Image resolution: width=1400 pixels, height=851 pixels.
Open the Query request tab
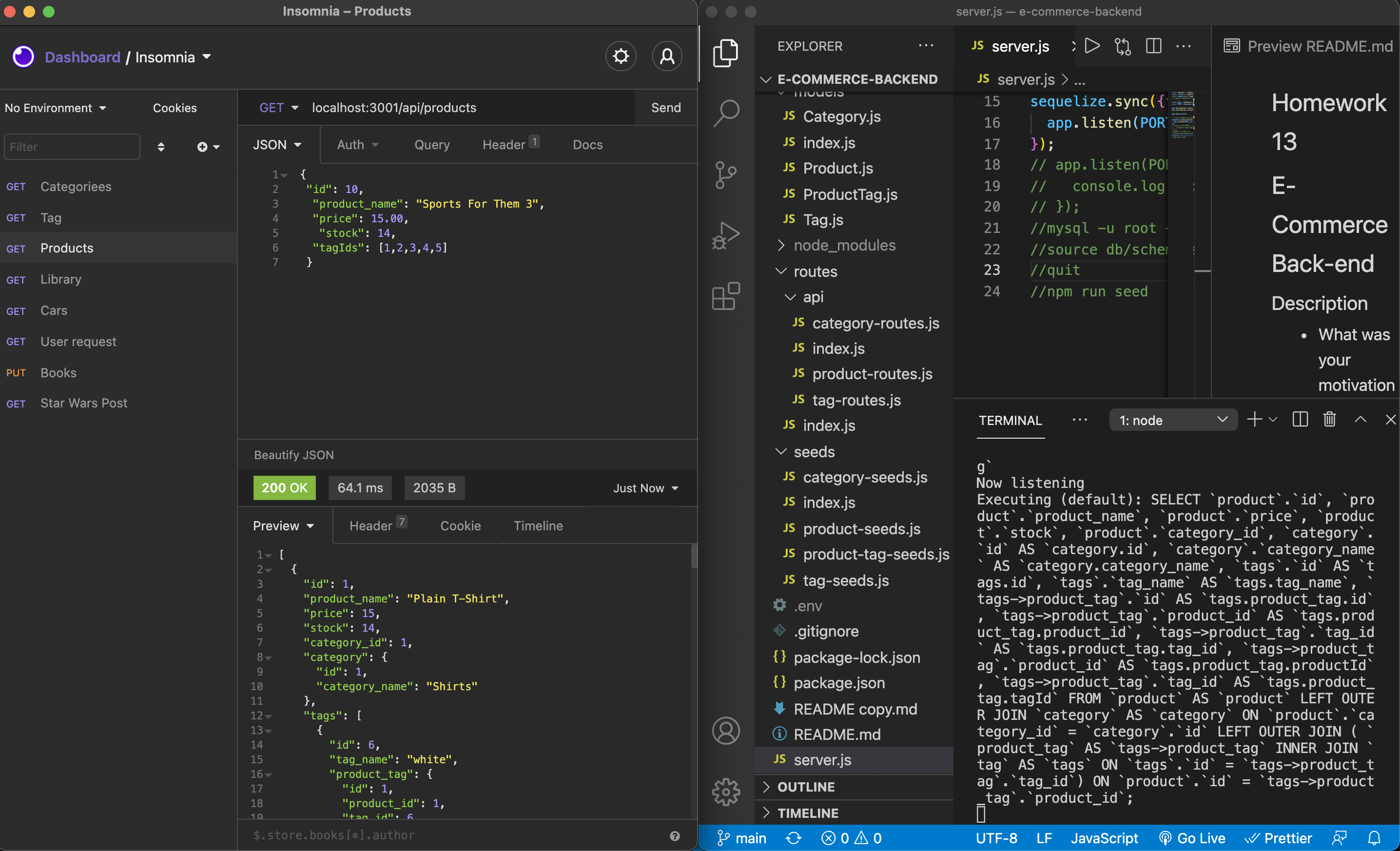(x=431, y=145)
